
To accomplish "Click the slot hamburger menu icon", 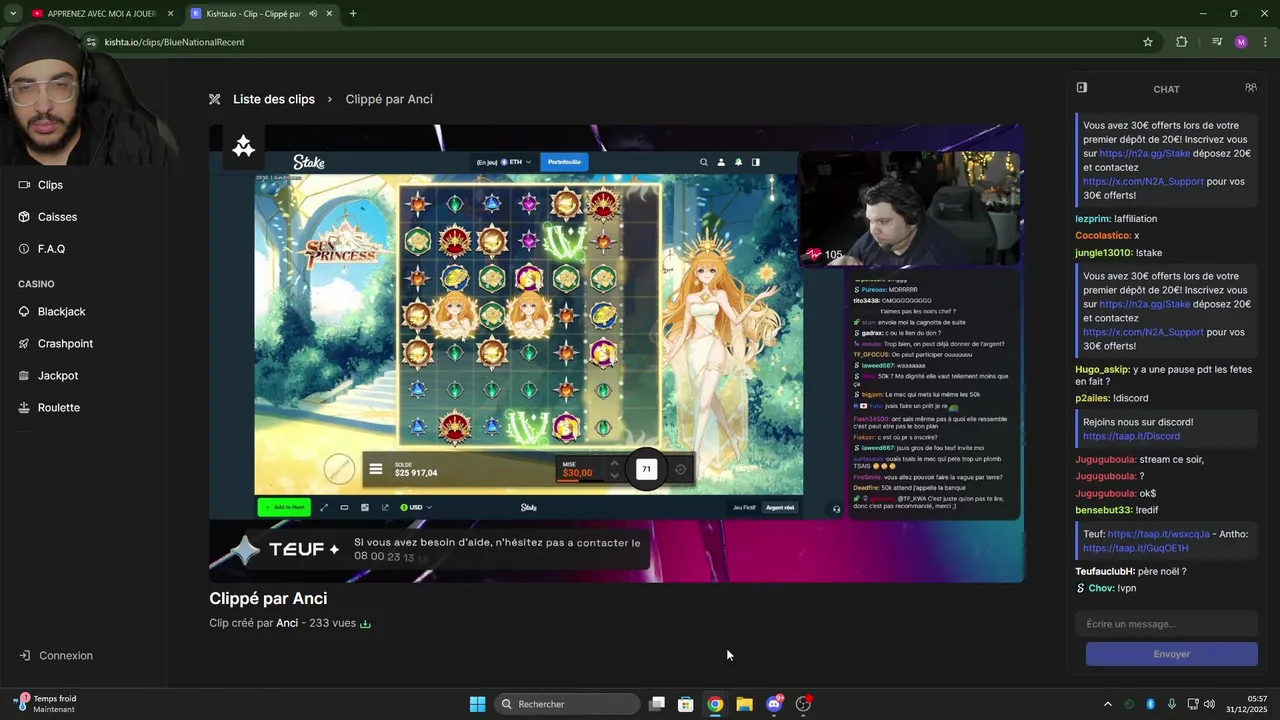I will pos(376,469).
